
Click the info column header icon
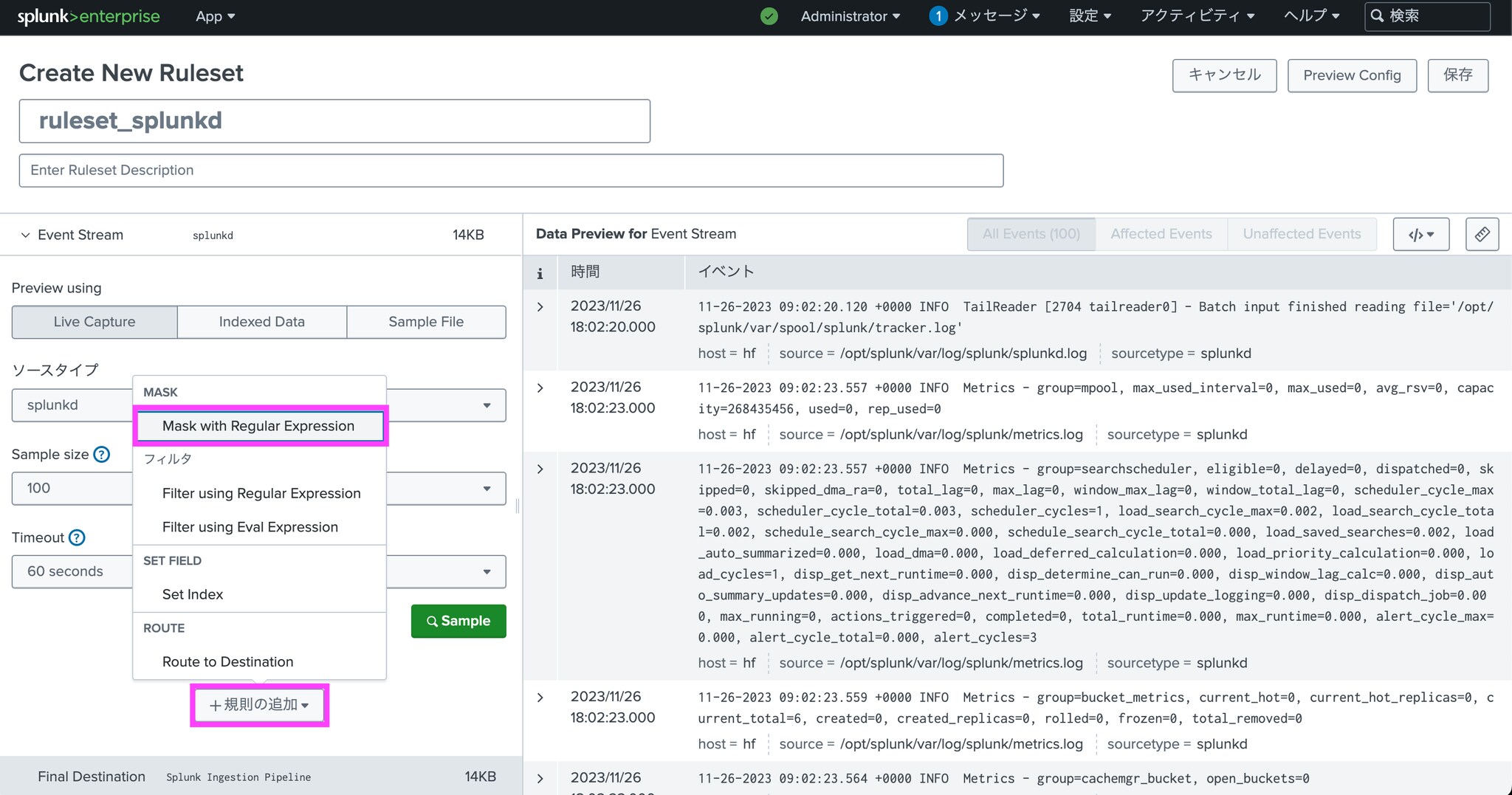pos(540,273)
